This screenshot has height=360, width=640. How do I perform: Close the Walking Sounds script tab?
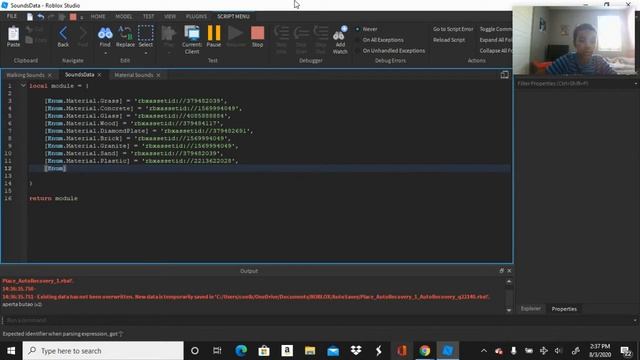[x=50, y=75]
